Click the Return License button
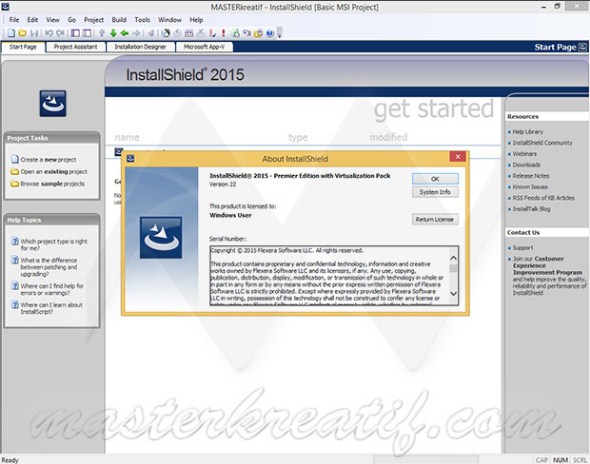 coord(435,219)
